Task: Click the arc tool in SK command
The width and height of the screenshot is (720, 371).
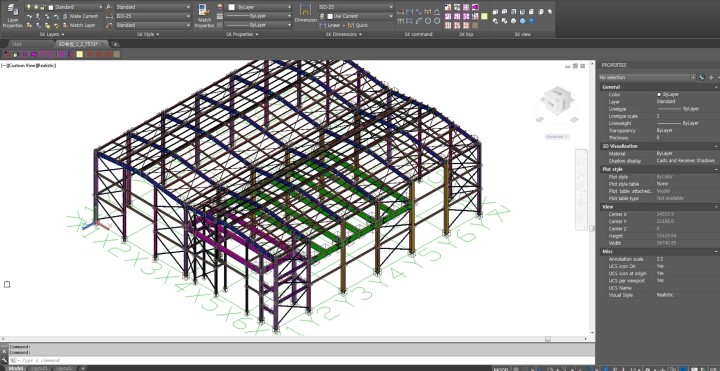Action: pos(419,21)
